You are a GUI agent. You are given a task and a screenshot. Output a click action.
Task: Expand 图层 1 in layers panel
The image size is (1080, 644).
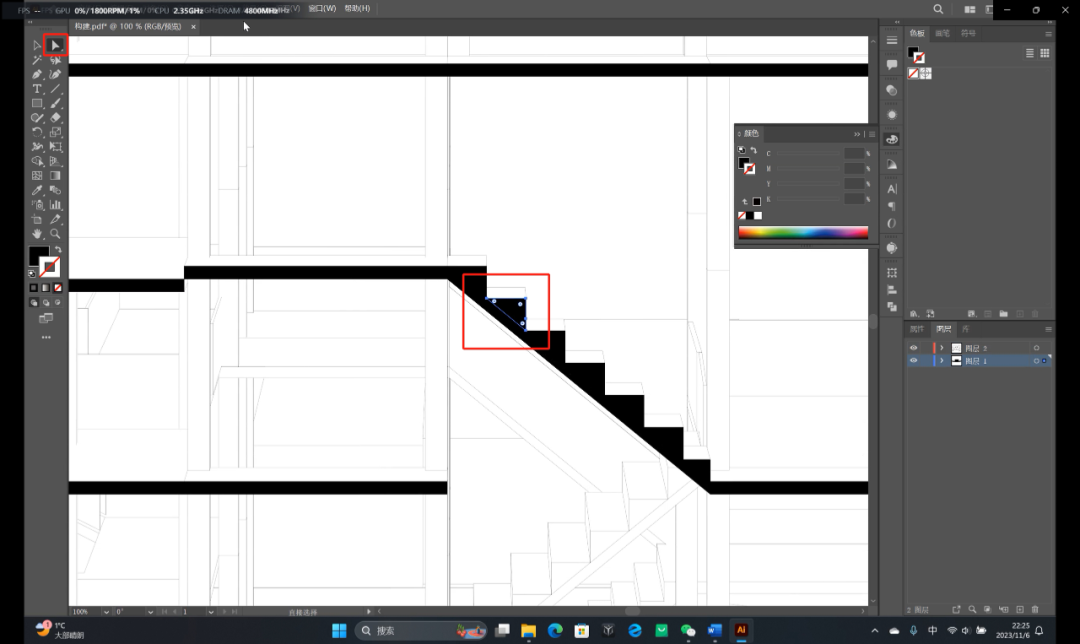click(942, 361)
